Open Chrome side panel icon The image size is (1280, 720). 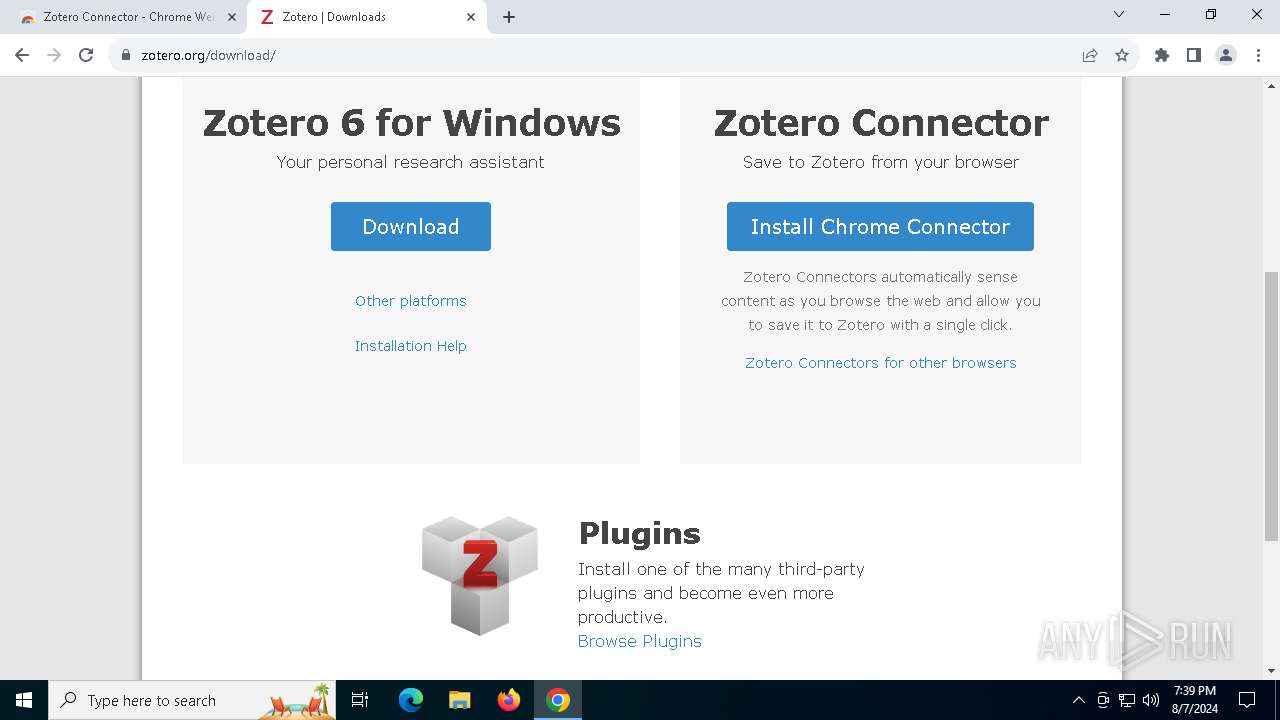click(1194, 55)
